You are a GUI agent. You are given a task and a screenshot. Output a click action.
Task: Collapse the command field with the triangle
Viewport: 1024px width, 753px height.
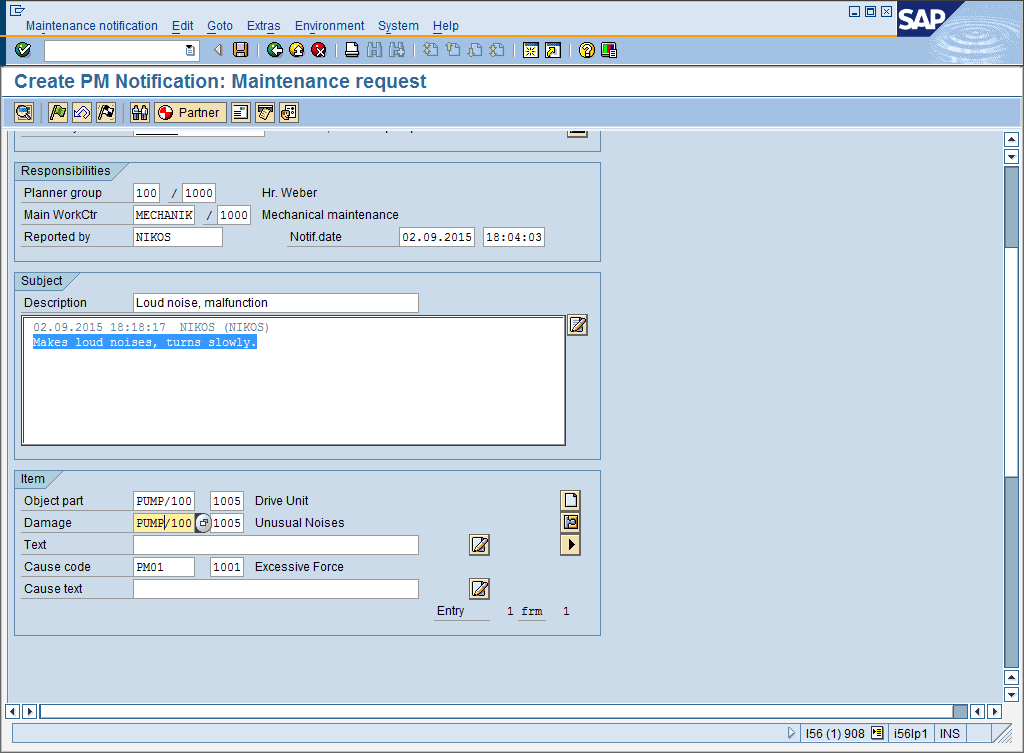(218, 50)
